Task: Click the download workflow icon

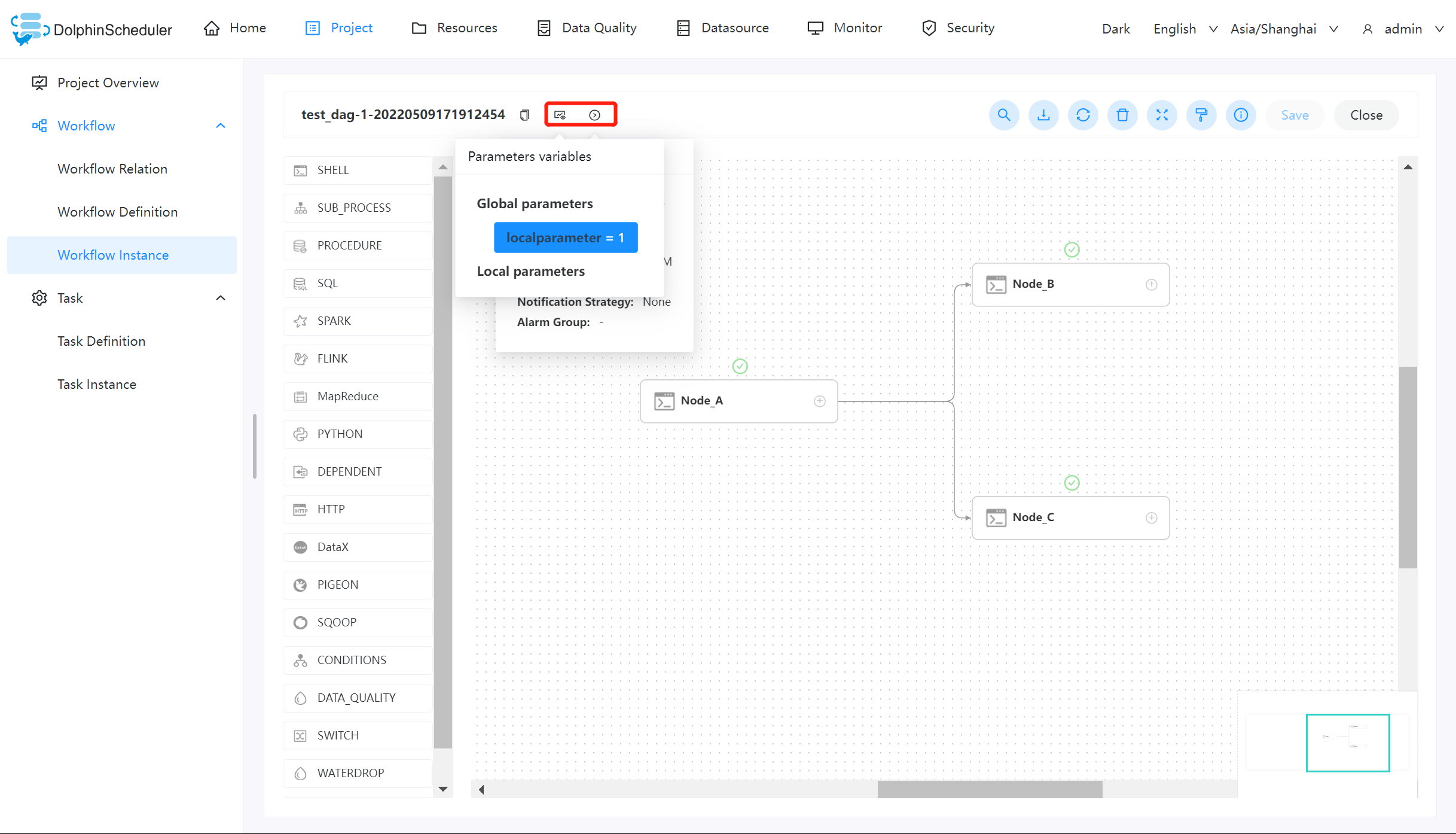Action: [x=1043, y=115]
